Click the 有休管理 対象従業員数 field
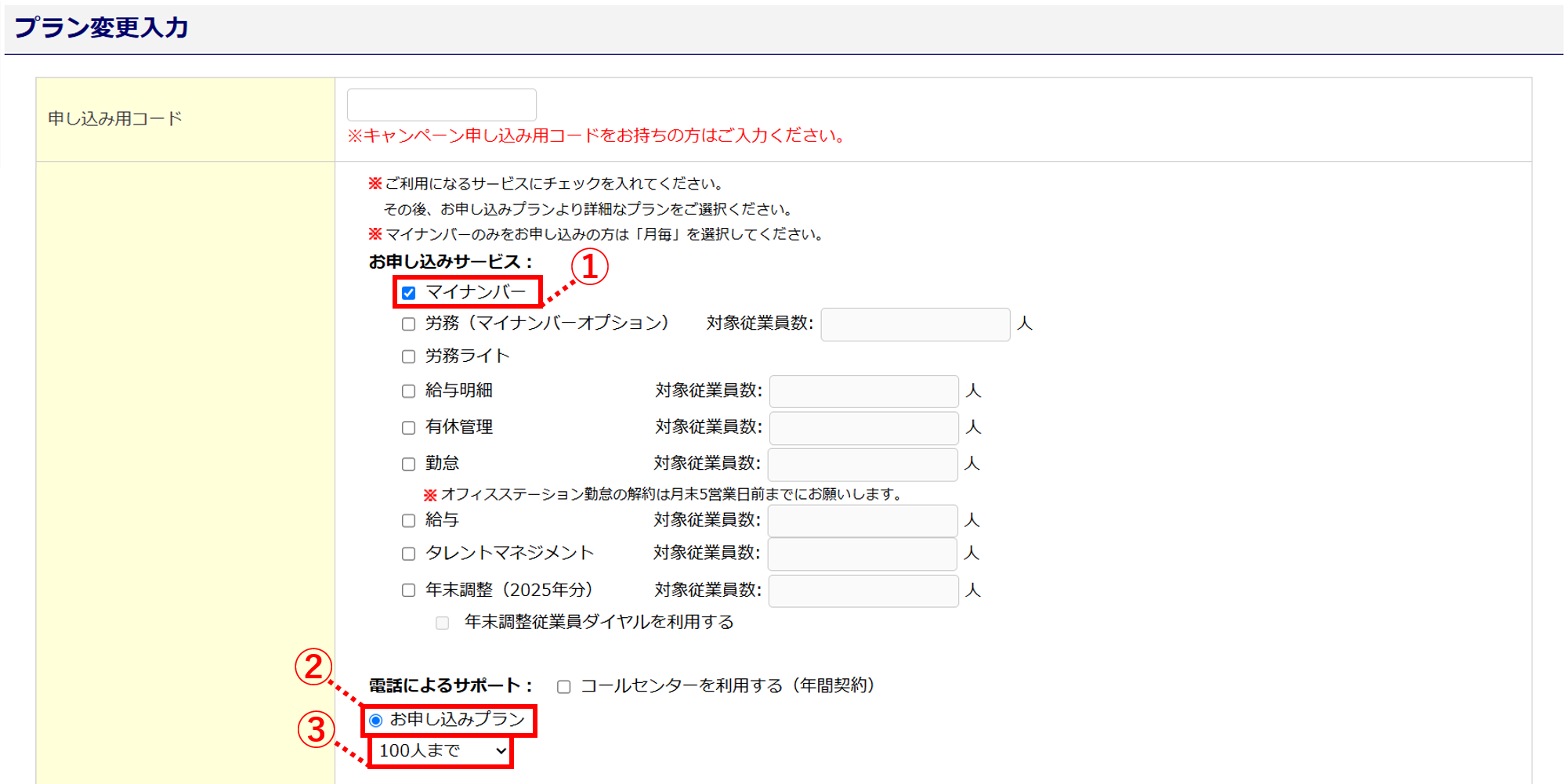Viewport: 1567px width, 784px height. coord(864,428)
